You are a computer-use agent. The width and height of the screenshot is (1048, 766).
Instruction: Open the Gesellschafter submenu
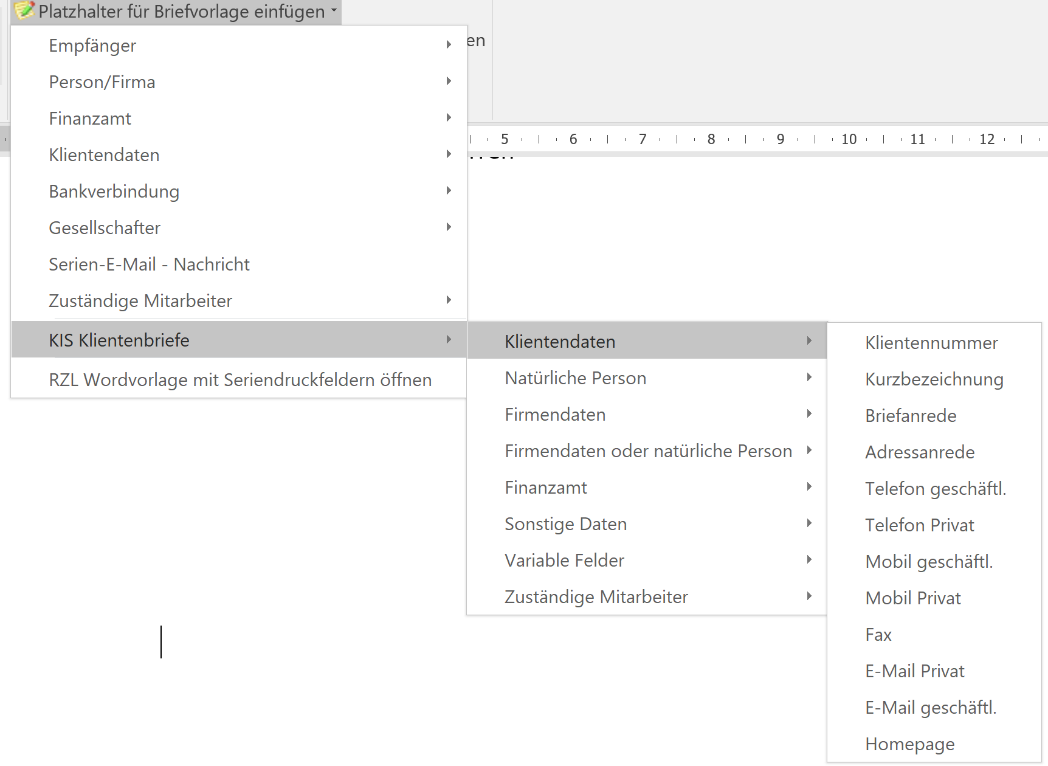104,228
